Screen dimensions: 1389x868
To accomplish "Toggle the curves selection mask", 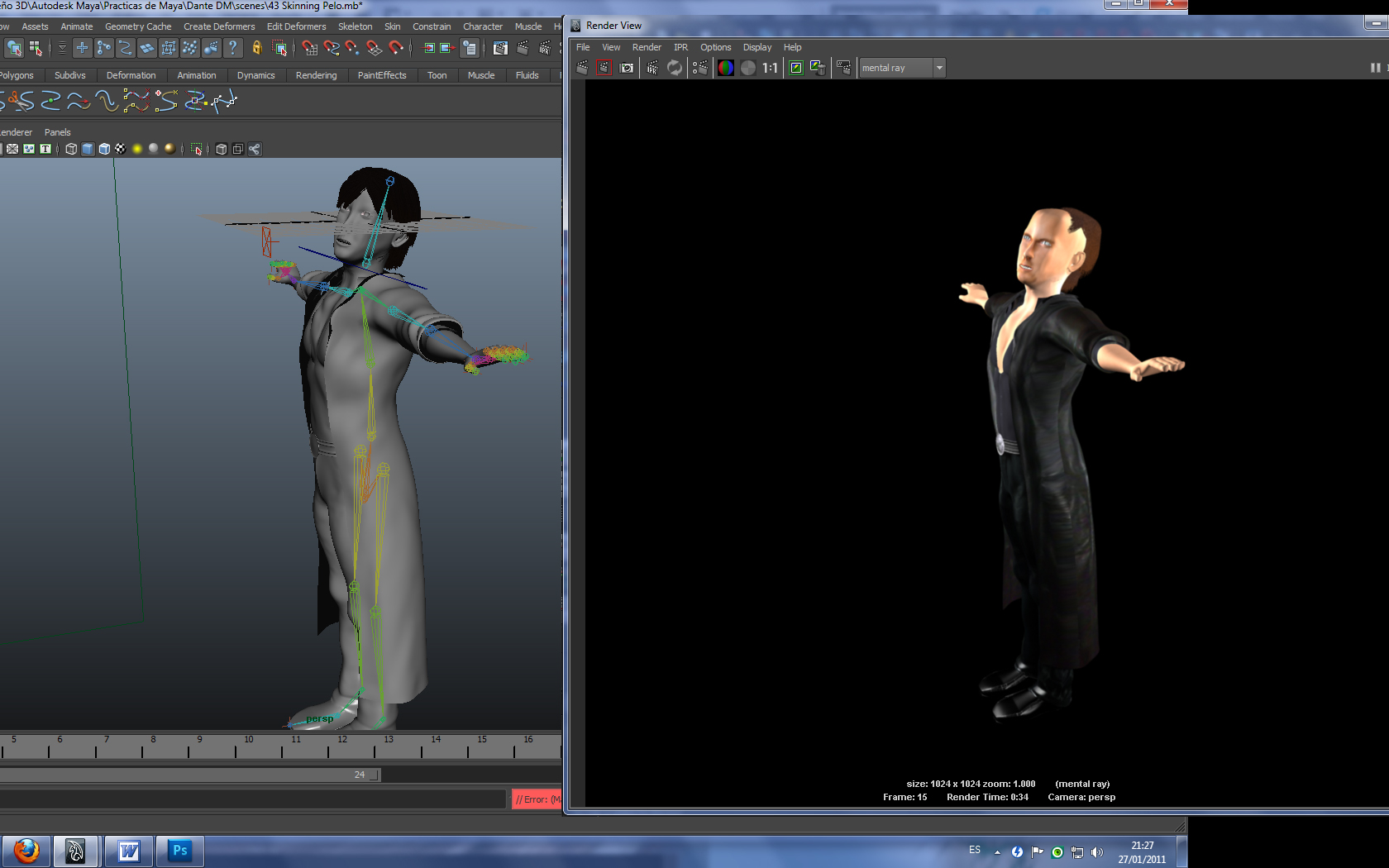I will tap(125, 48).
